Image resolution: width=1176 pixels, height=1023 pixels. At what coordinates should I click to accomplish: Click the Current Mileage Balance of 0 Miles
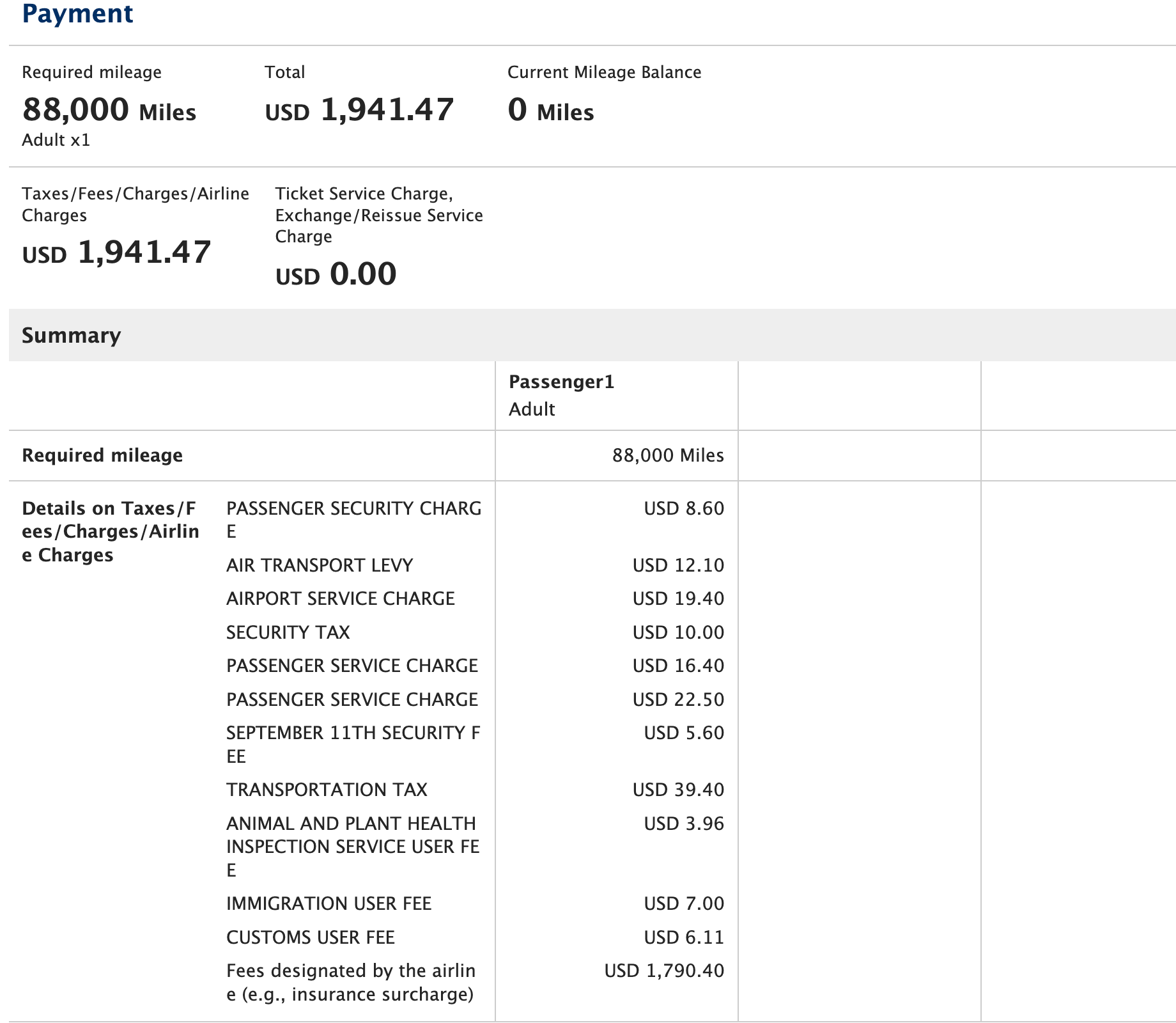(x=550, y=111)
